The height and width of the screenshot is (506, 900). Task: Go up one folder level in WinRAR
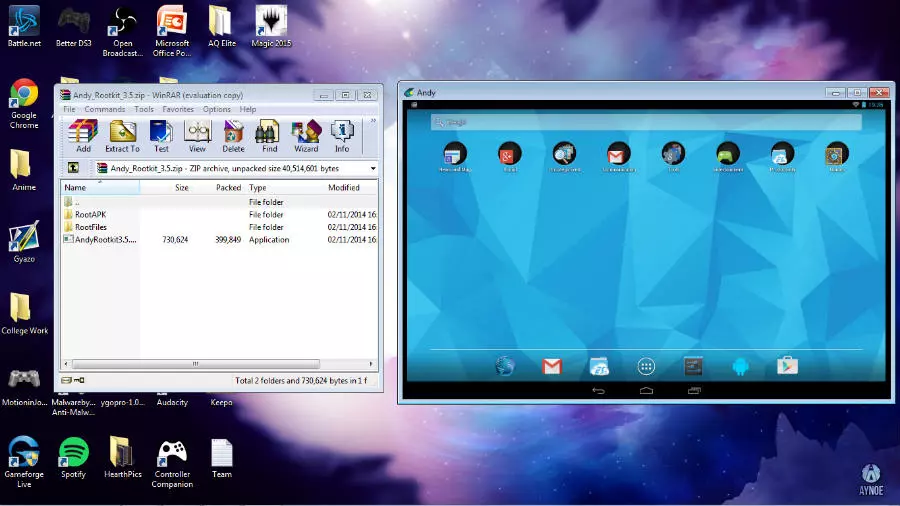coord(73,168)
